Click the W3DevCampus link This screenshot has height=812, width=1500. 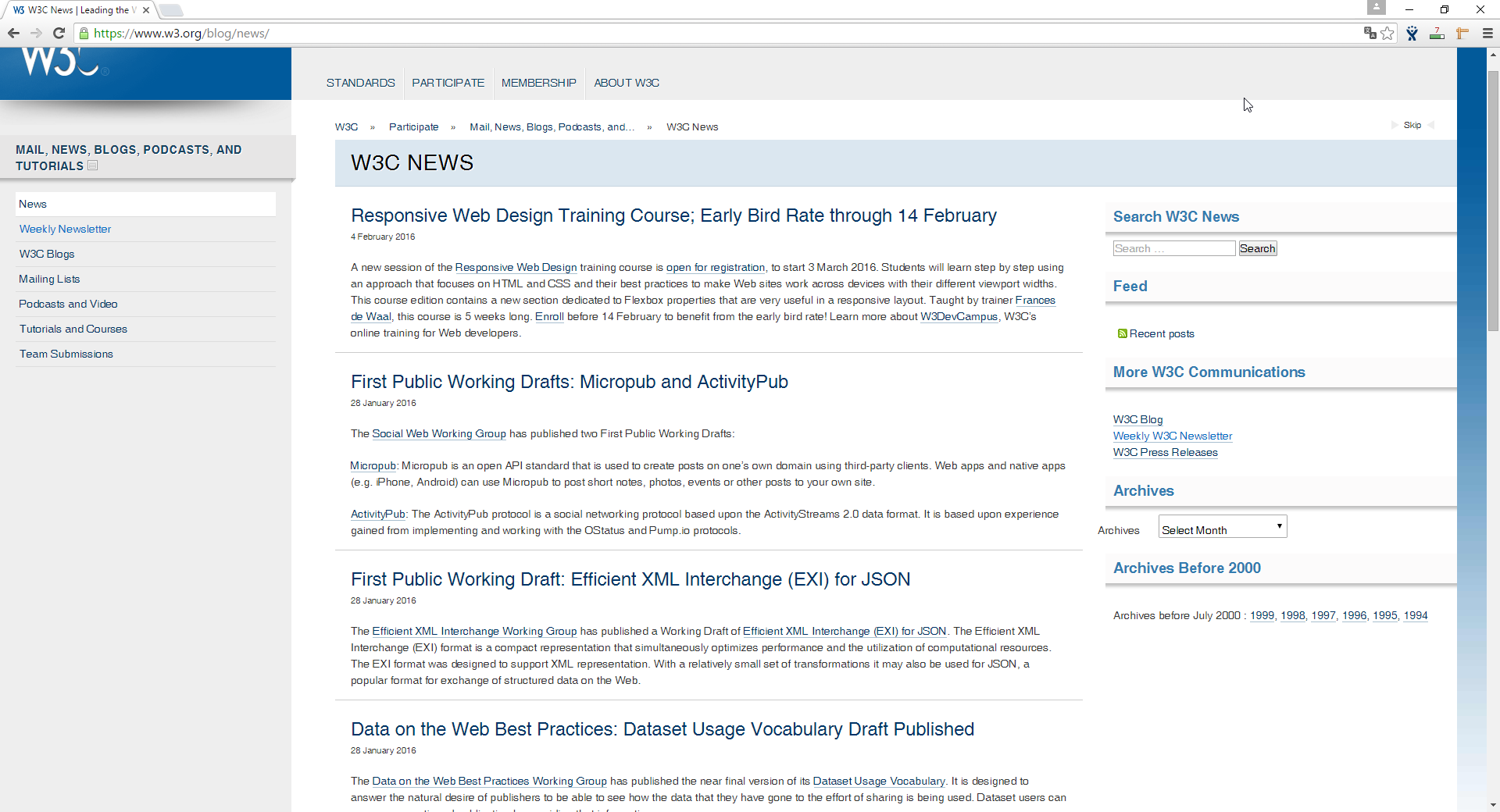[959, 316]
